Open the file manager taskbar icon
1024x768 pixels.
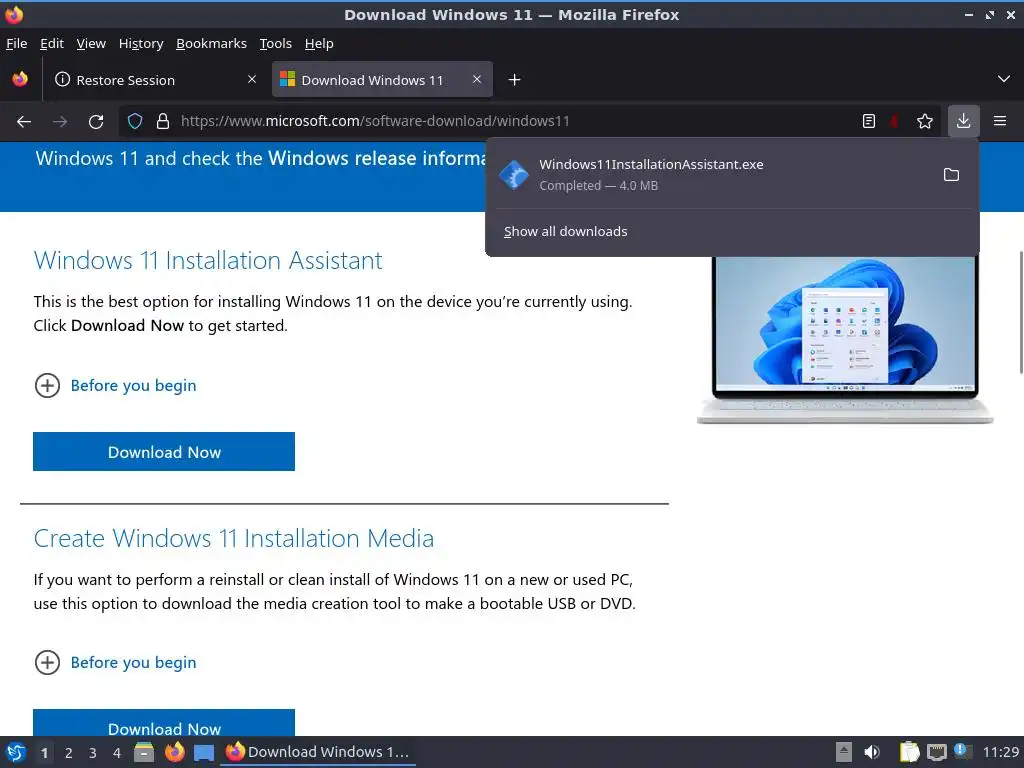[x=144, y=752]
